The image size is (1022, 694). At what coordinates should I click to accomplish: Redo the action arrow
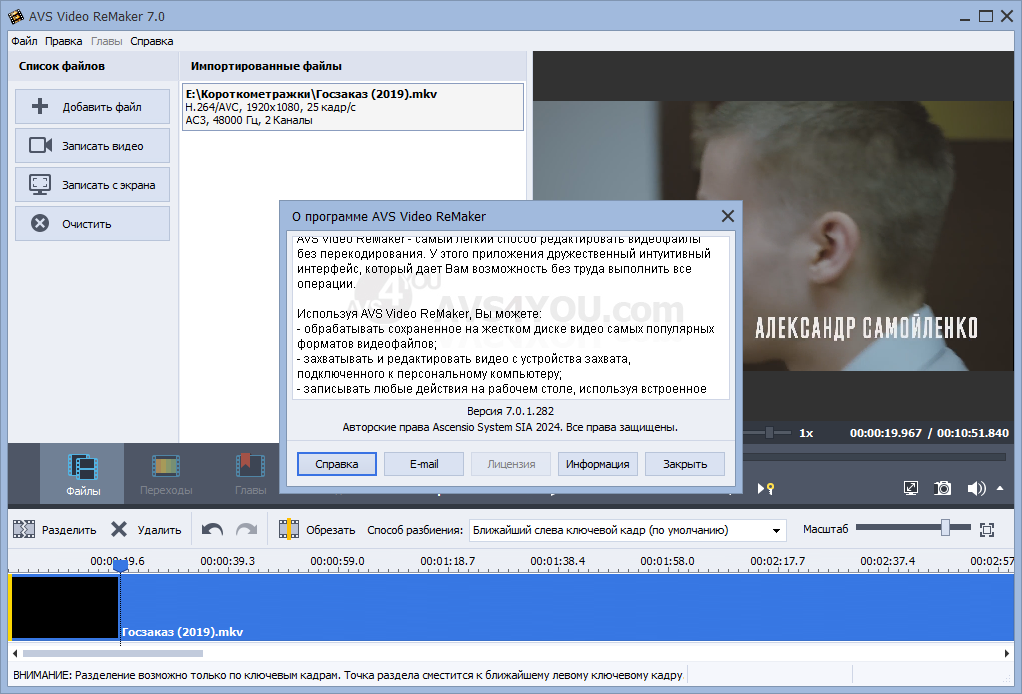coord(246,530)
